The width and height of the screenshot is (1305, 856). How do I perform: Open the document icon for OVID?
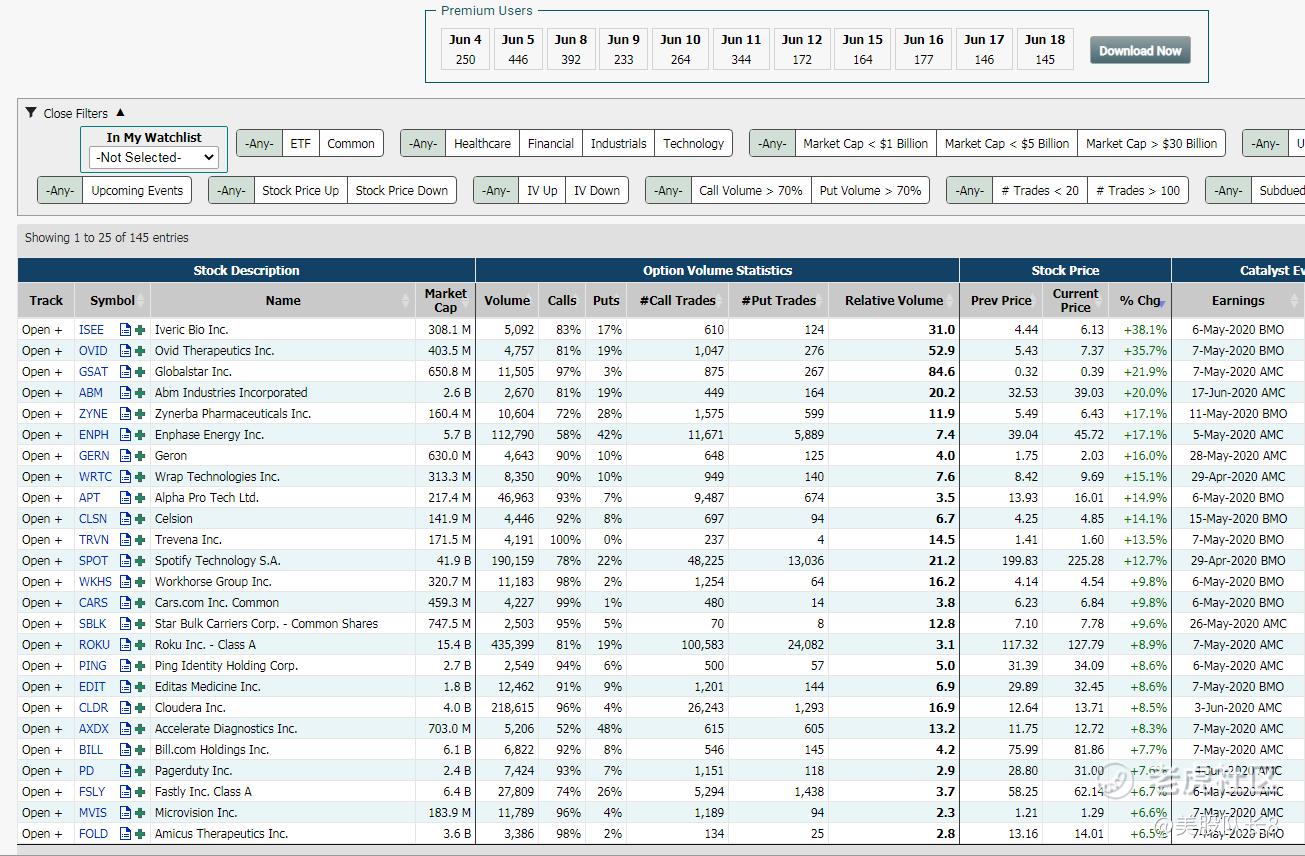126,351
